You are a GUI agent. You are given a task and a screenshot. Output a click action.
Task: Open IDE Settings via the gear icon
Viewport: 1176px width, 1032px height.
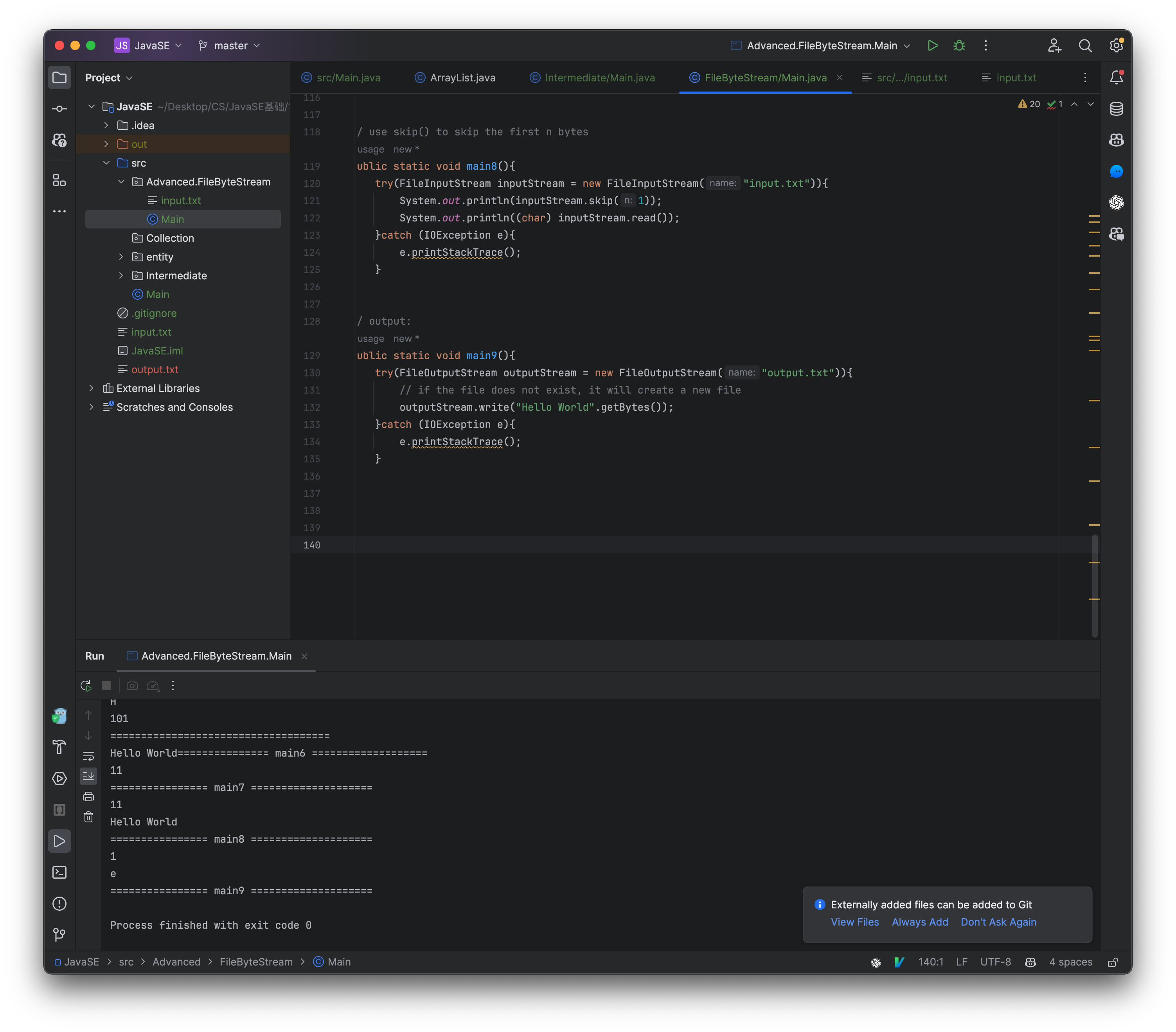pos(1116,45)
